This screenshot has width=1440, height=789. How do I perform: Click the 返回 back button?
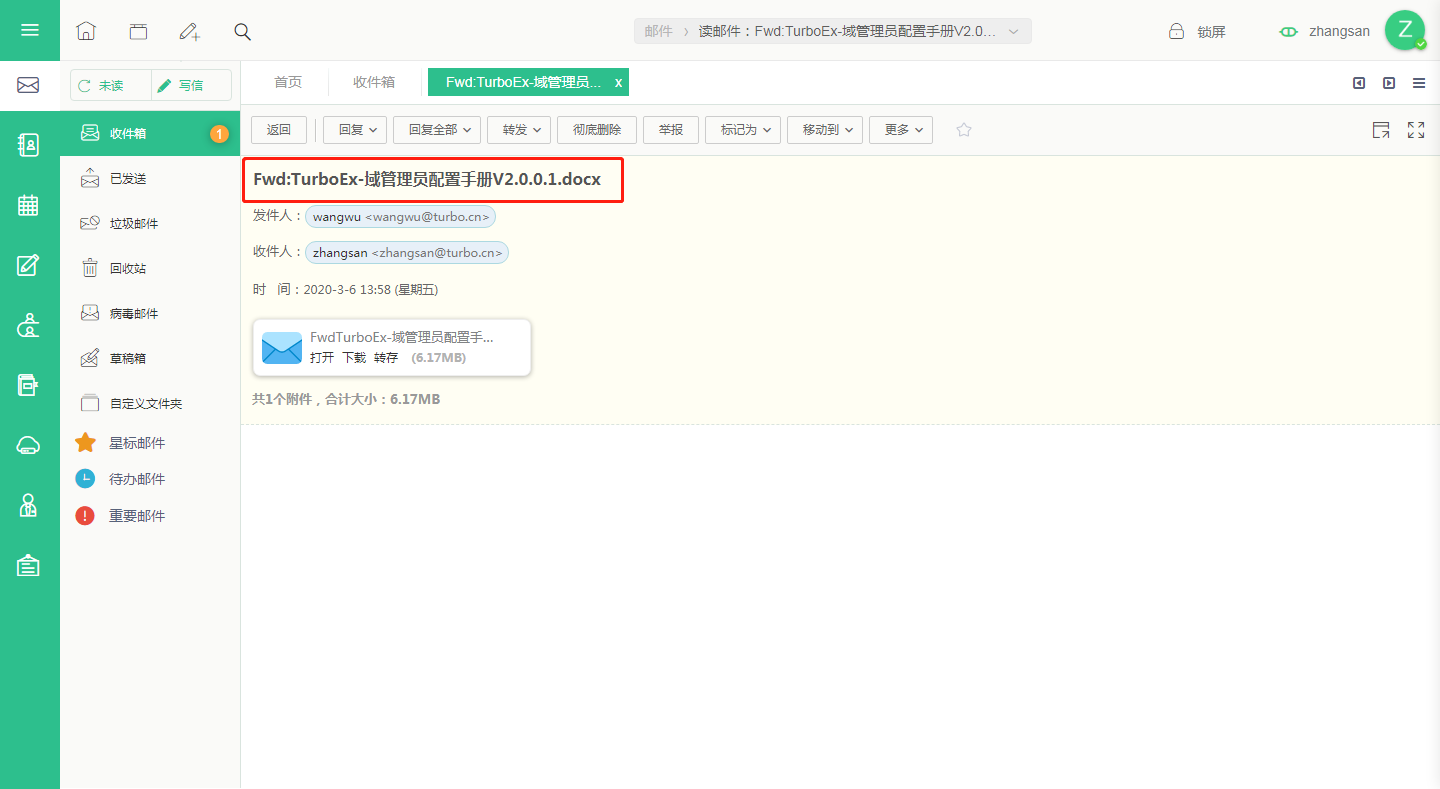279,130
